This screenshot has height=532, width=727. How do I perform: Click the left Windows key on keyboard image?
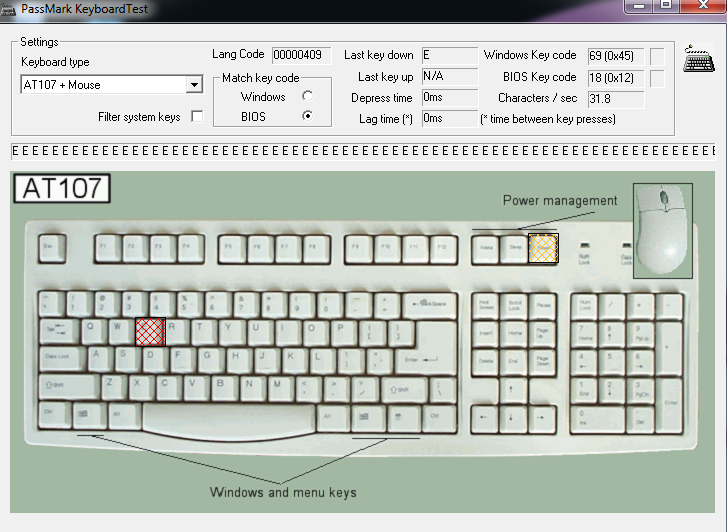click(89, 415)
